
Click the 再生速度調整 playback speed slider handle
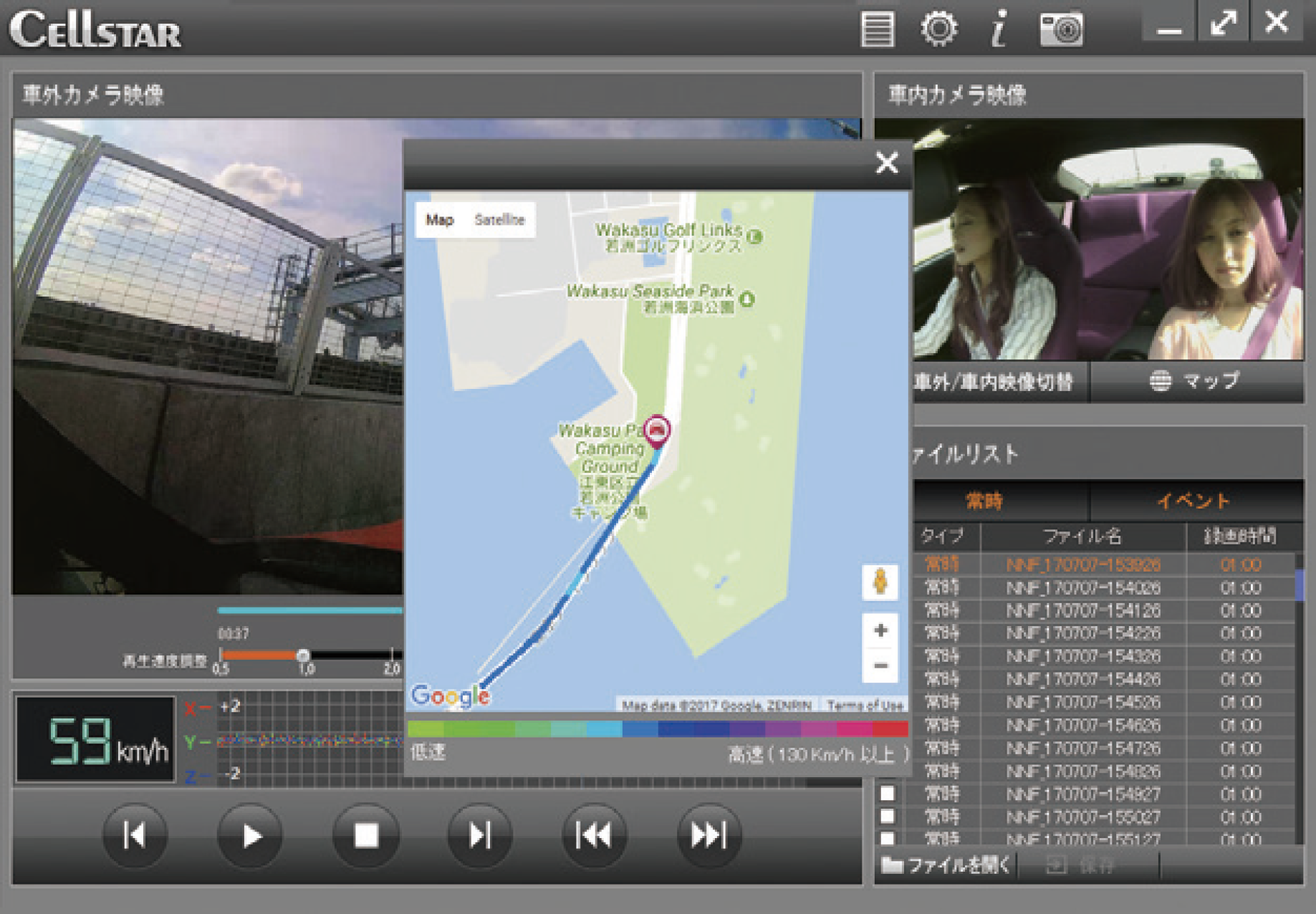(x=304, y=655)
